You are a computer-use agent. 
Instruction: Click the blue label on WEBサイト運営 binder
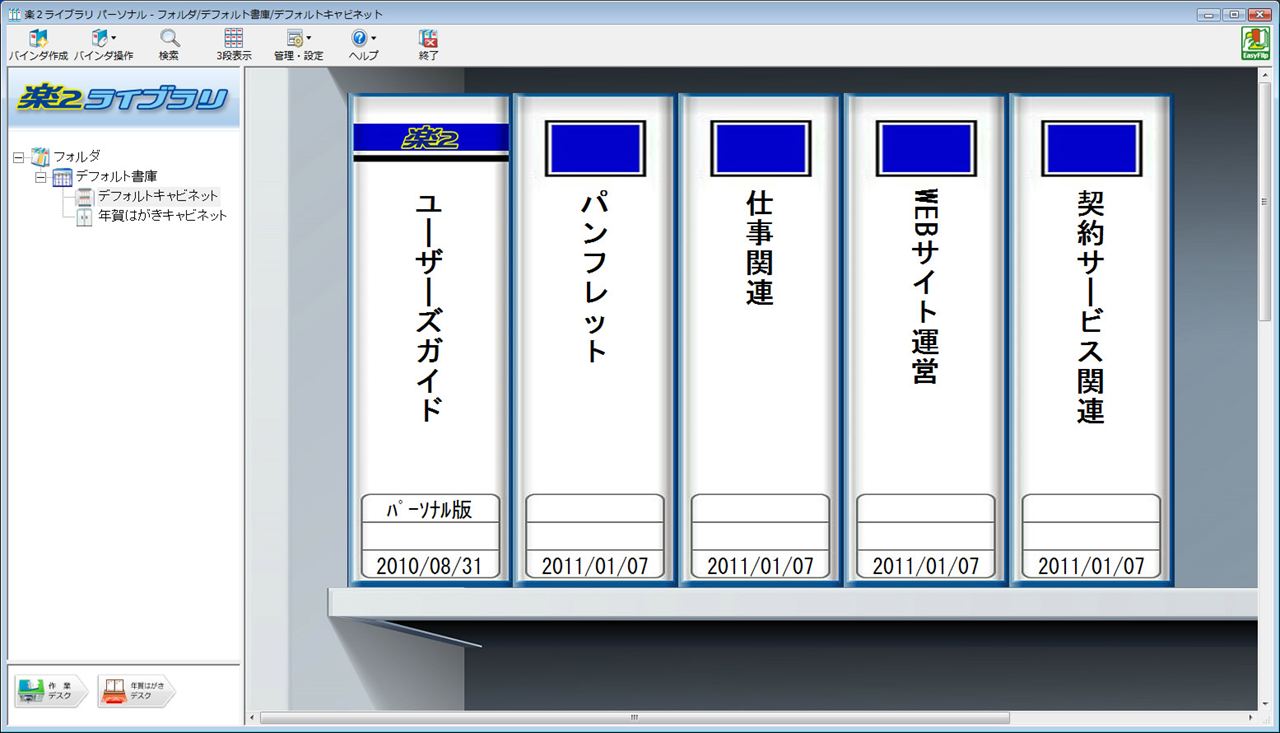pos(925,148)
